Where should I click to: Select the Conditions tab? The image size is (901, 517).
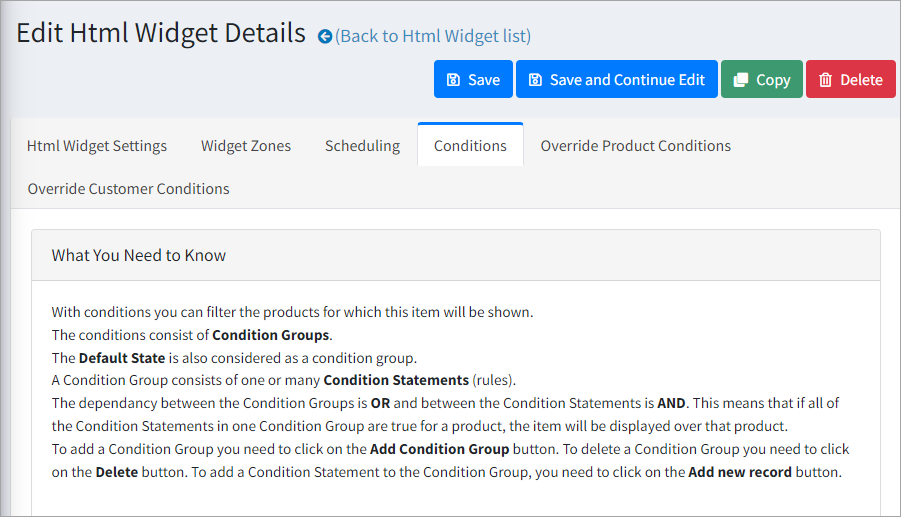click(470, 146)
